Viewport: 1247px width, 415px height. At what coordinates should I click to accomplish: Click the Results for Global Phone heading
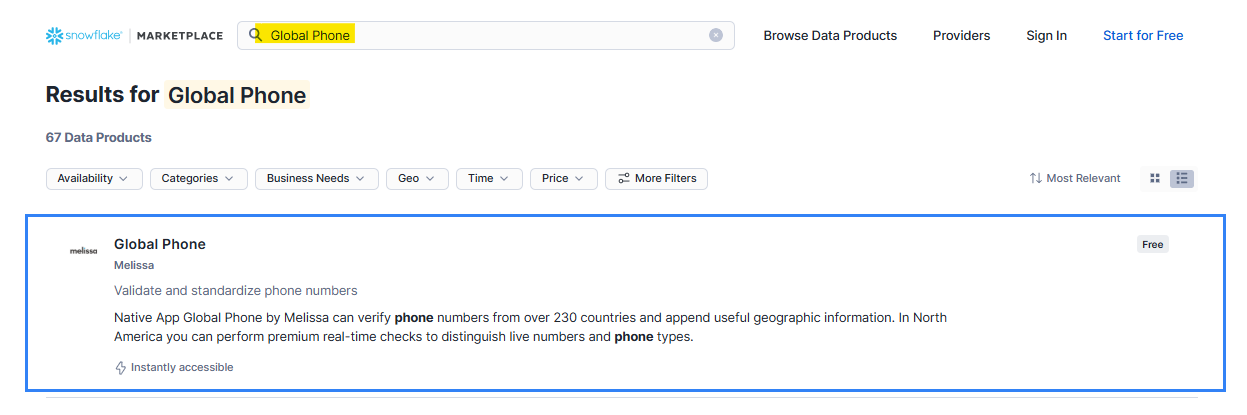point(178,95)
